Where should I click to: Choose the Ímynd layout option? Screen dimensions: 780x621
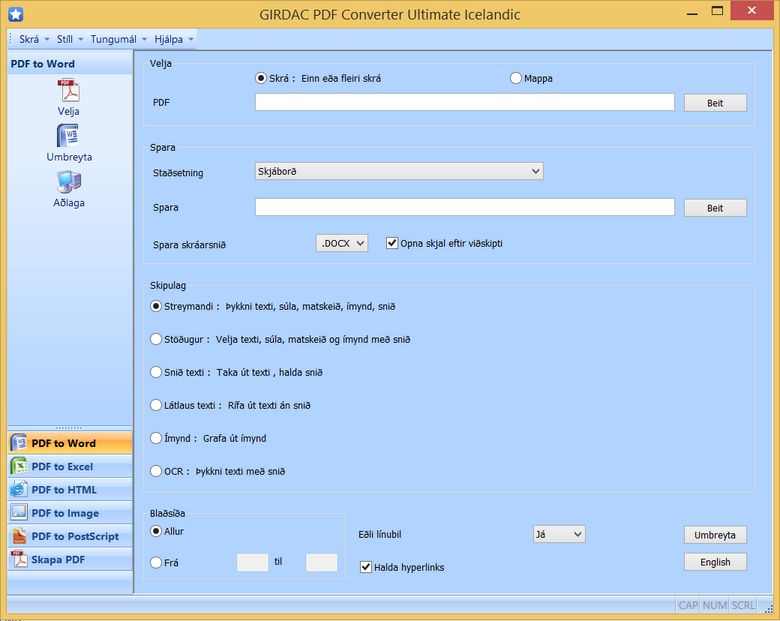click(x=156, y=438)
